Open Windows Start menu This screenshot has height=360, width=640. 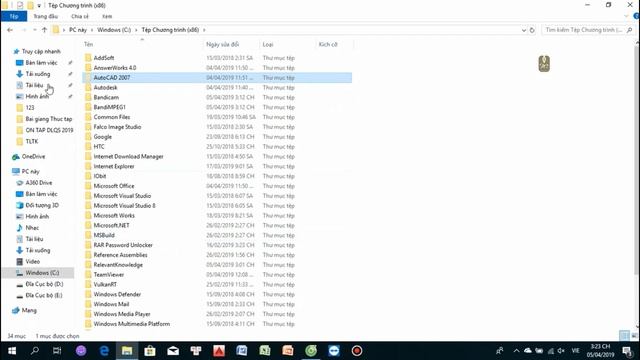[x=12, y=351]
